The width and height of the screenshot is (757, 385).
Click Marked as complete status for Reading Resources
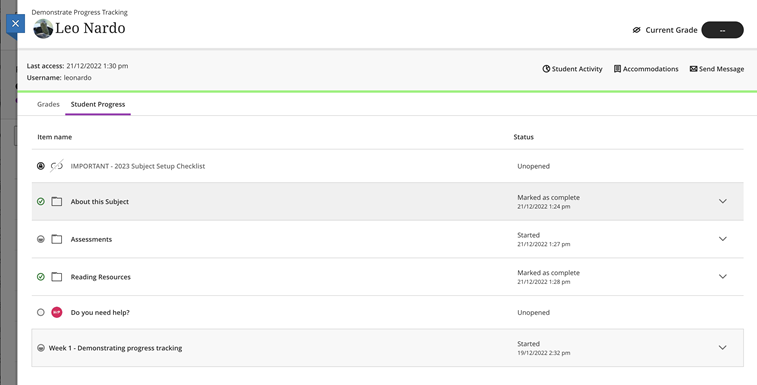pos(548,273)
